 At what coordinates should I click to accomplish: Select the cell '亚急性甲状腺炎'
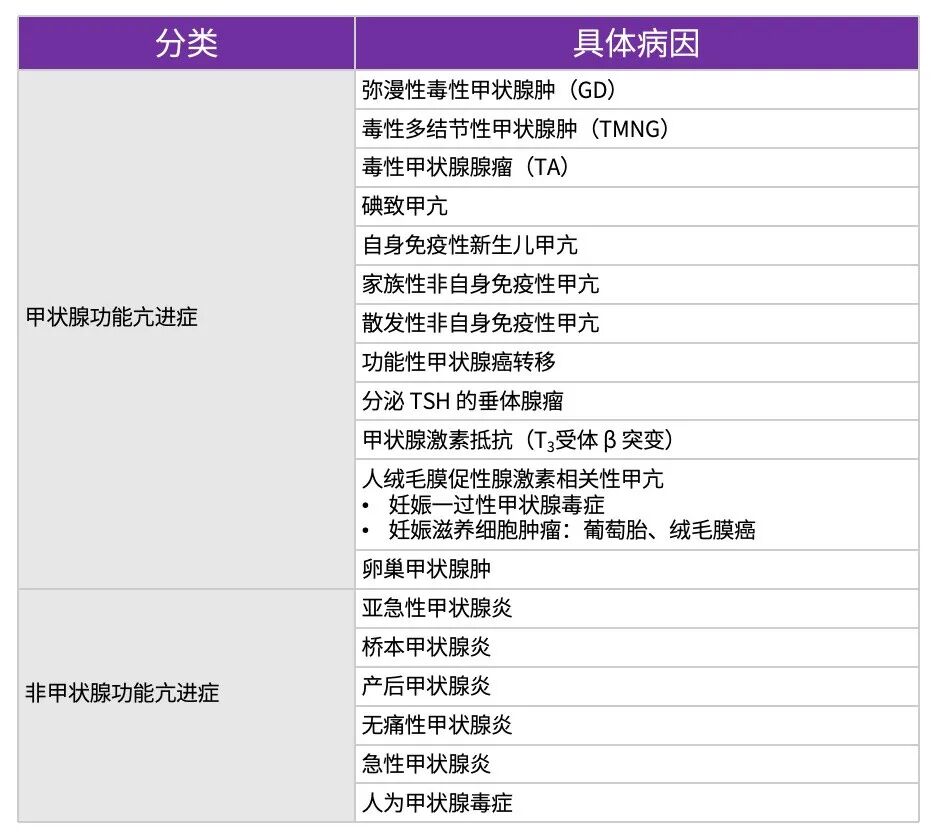[637, 608]
